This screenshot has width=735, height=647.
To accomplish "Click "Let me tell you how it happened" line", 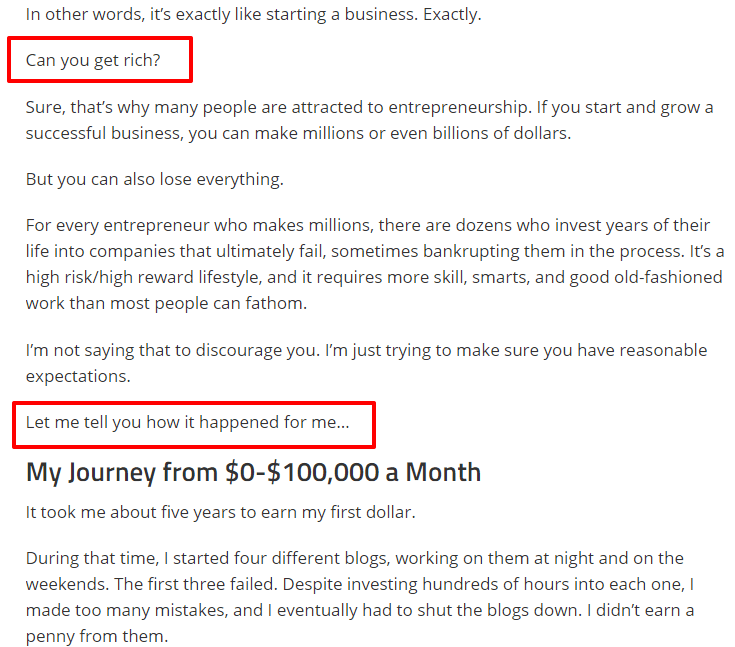I will pyautogui.click(x=188, y=422).
